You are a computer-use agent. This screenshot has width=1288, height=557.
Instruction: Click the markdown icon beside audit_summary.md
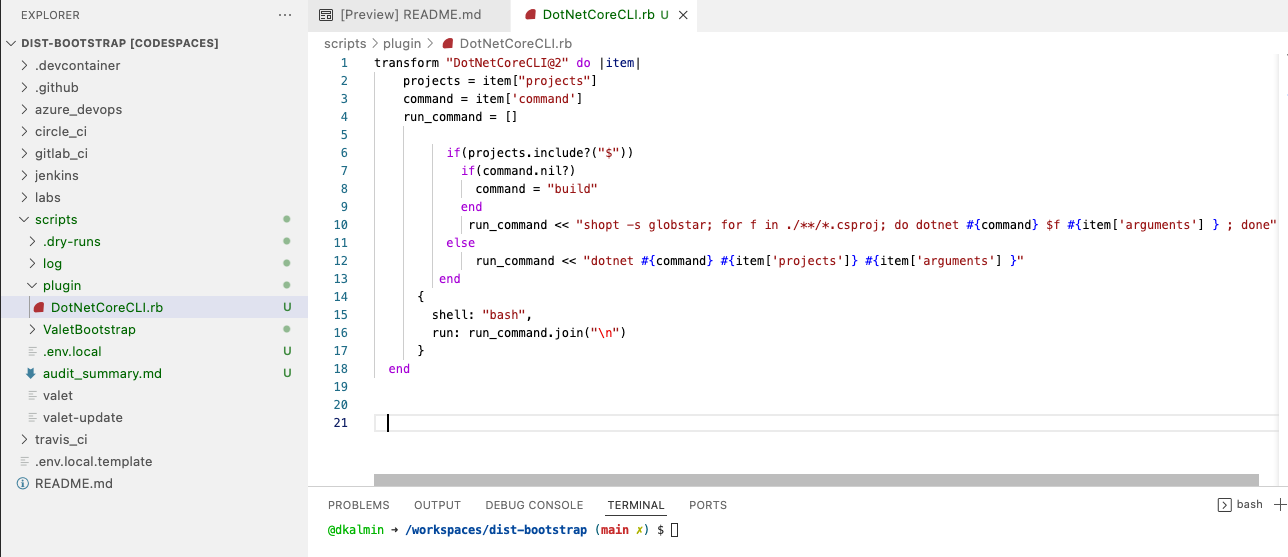(x=30, y=373)
